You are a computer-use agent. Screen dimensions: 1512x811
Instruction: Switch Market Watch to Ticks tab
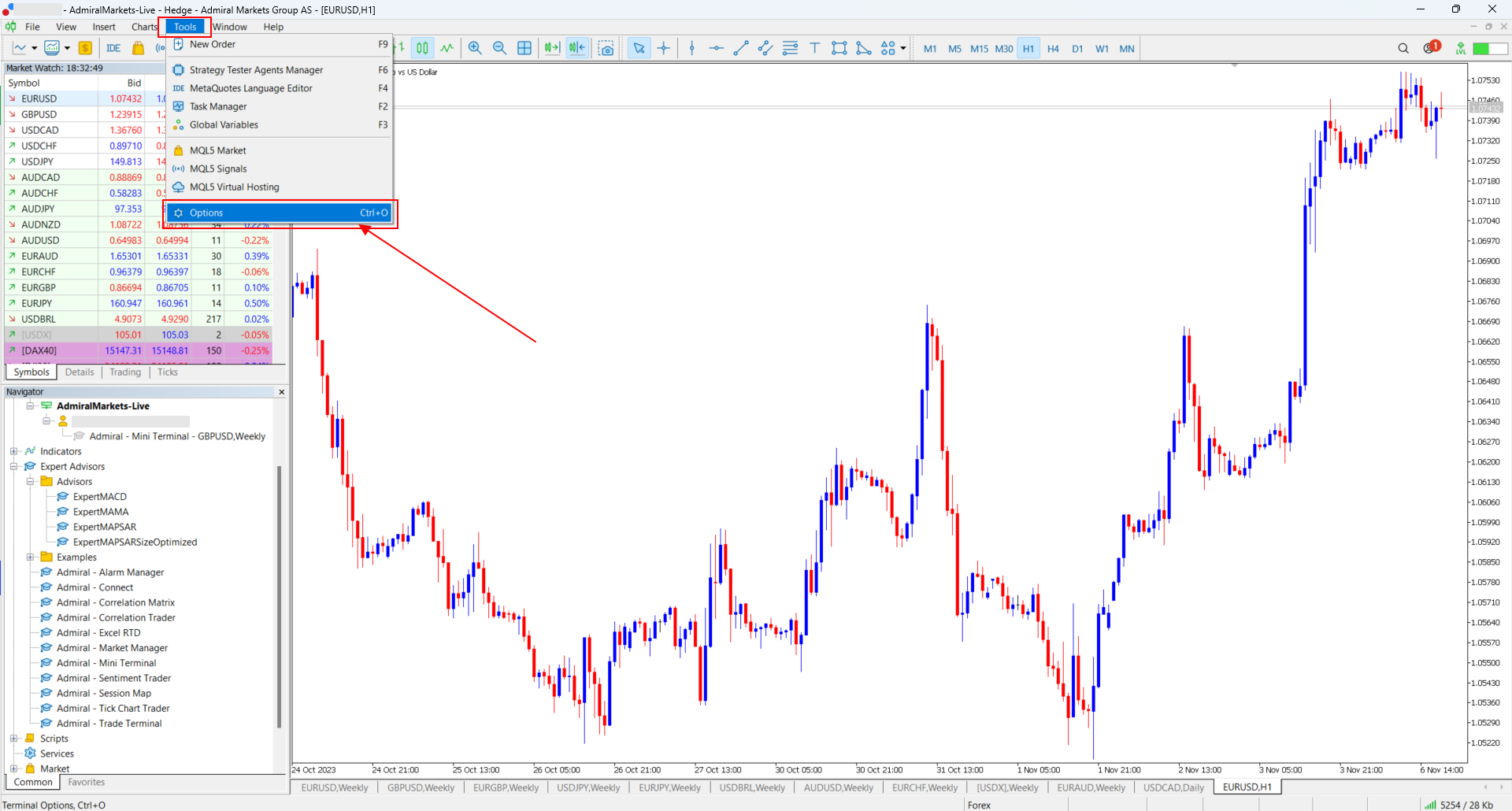(x=168, y=372)
